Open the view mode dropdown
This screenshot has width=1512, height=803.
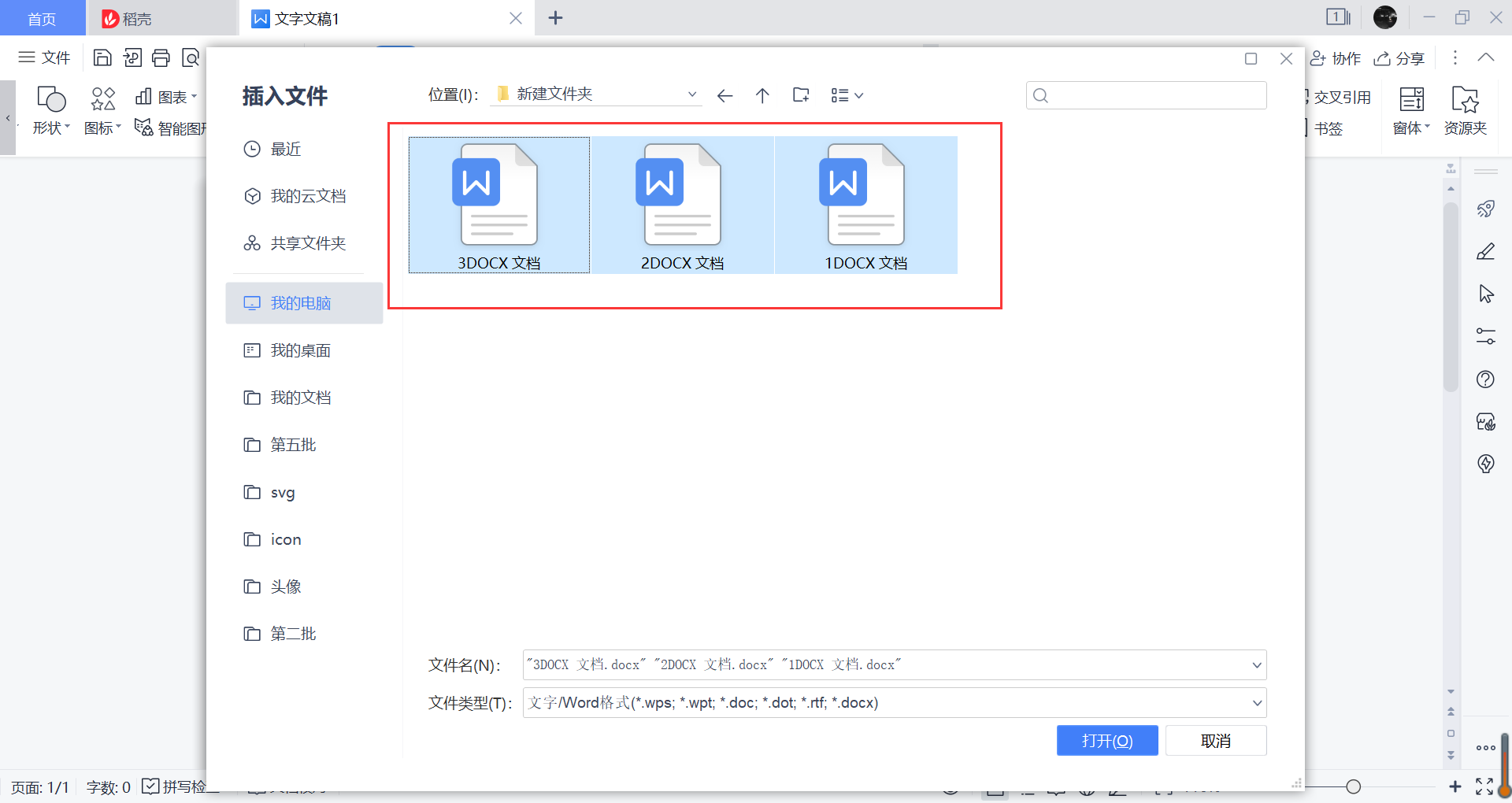point(847,95)
